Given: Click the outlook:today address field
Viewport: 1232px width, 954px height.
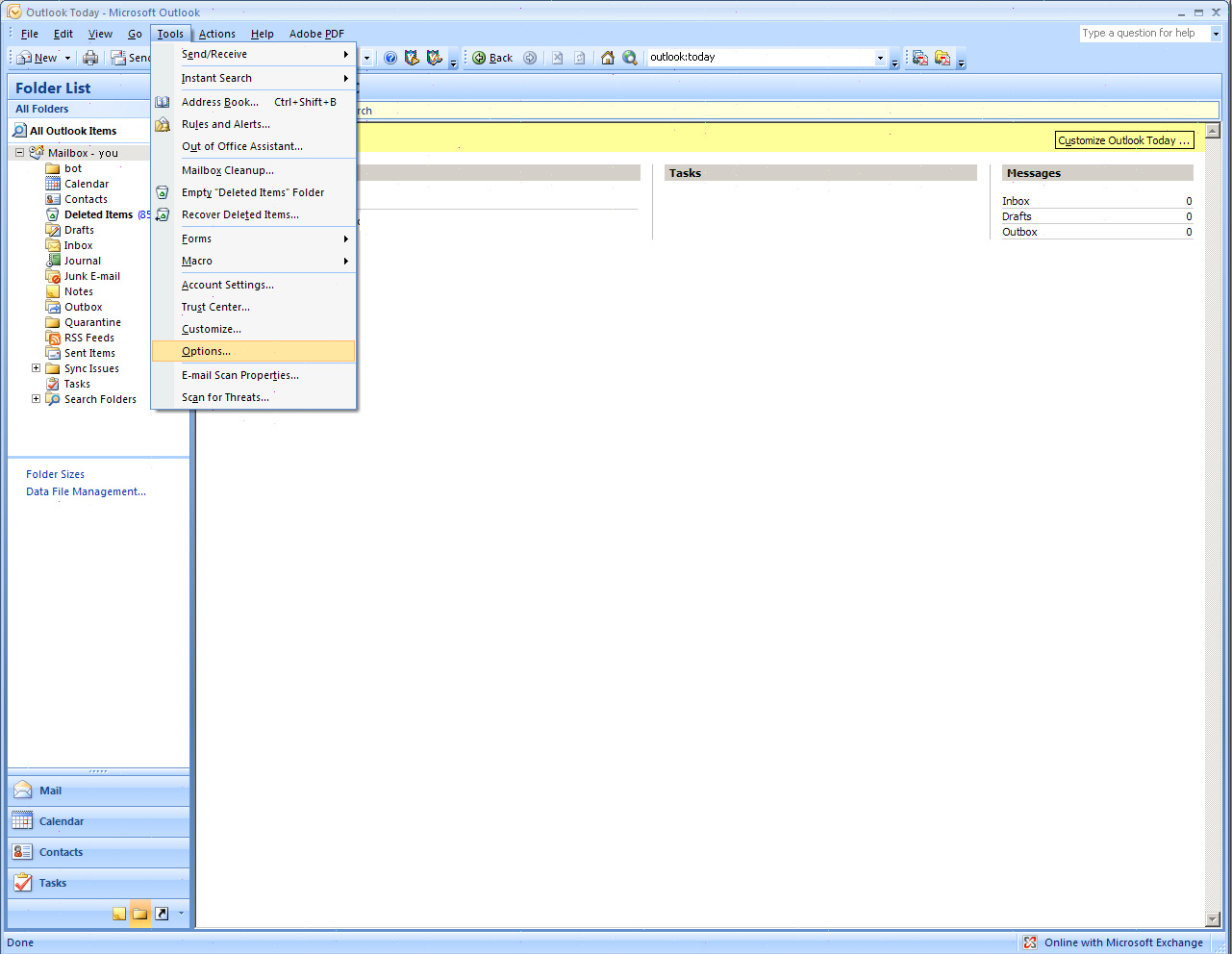Looking at the screenshot, I should pyautogui.click(x=761, y=58).
